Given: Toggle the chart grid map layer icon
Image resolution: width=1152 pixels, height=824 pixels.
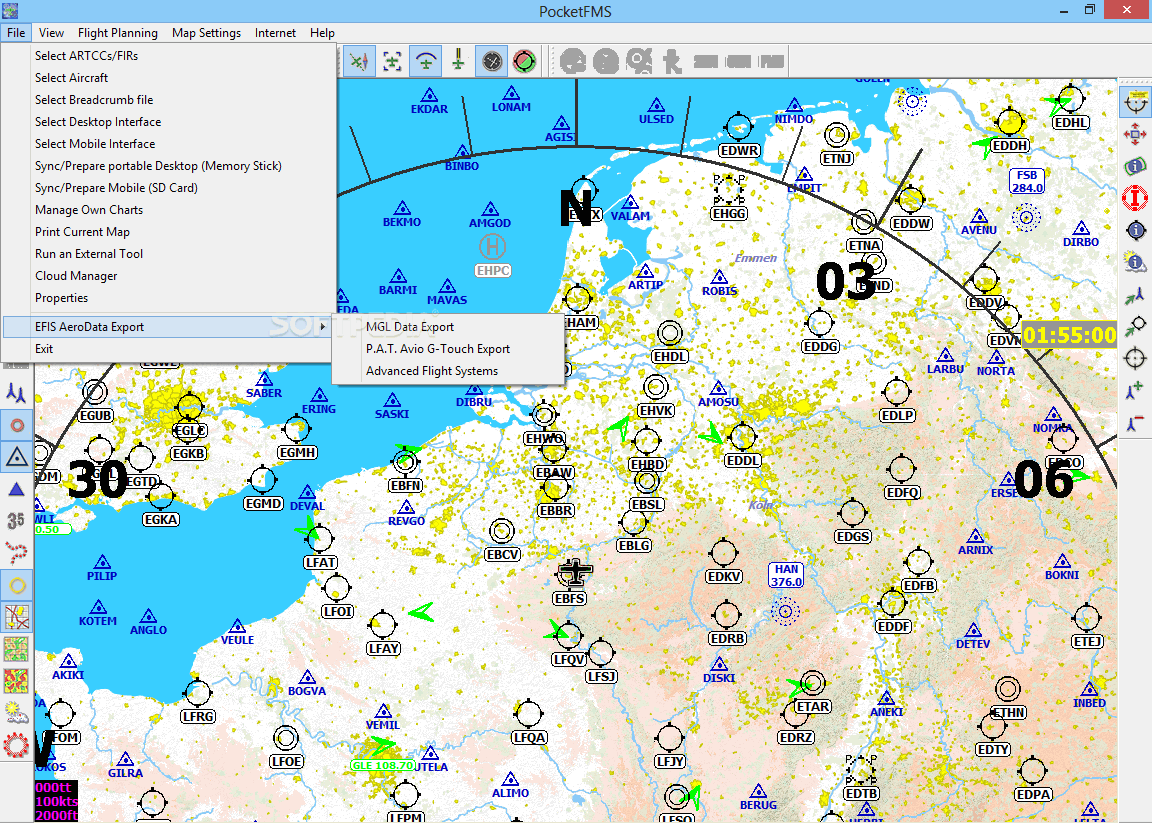Looking at the screenshot, I should [16, 617].
